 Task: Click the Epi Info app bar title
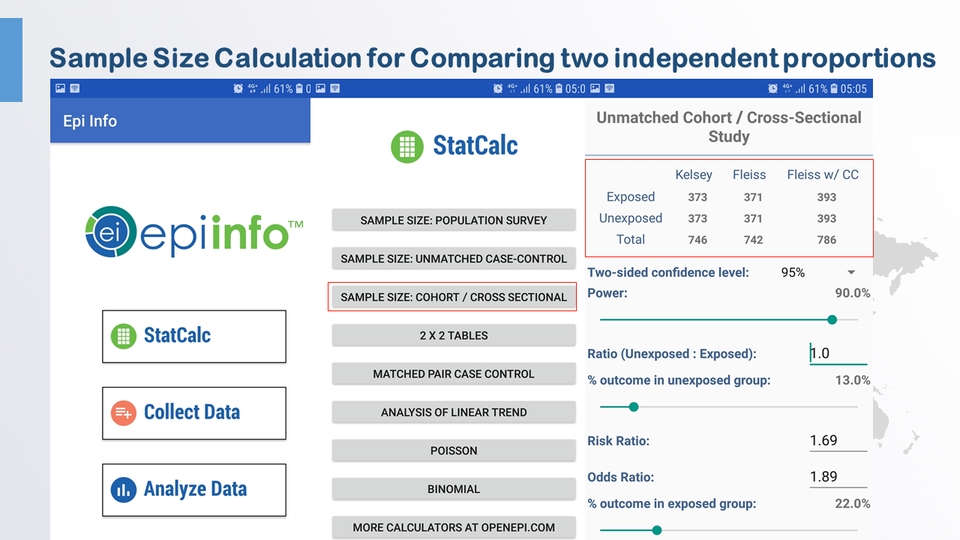pos(90,121)
